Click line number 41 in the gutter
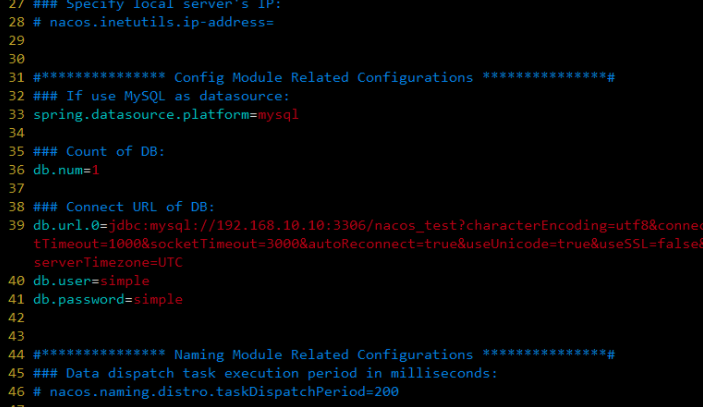This screenshot has height=407, width=703. pyautogui.click(x=17, y=299)
